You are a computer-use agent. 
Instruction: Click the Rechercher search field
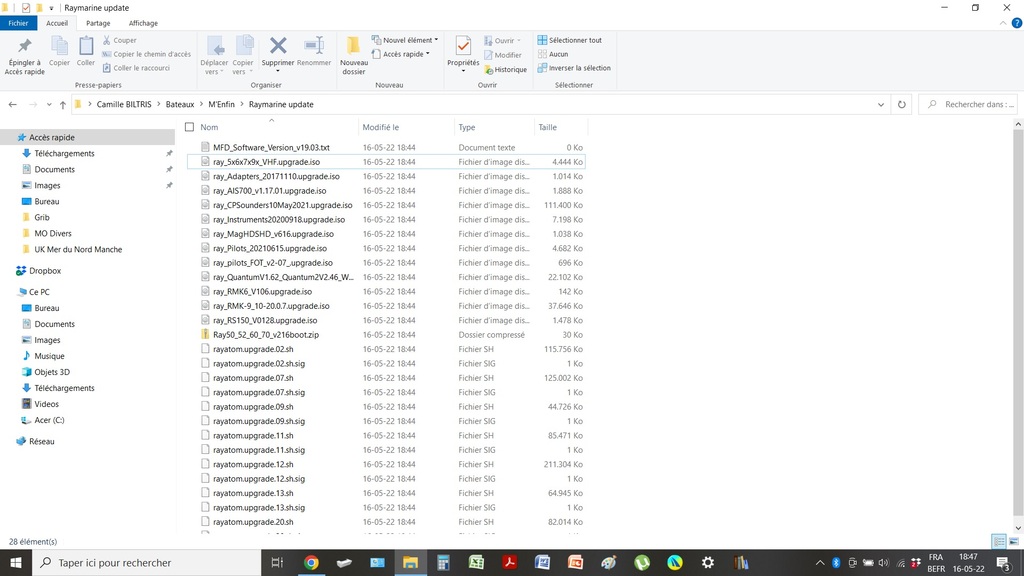(x=970, y=104)
